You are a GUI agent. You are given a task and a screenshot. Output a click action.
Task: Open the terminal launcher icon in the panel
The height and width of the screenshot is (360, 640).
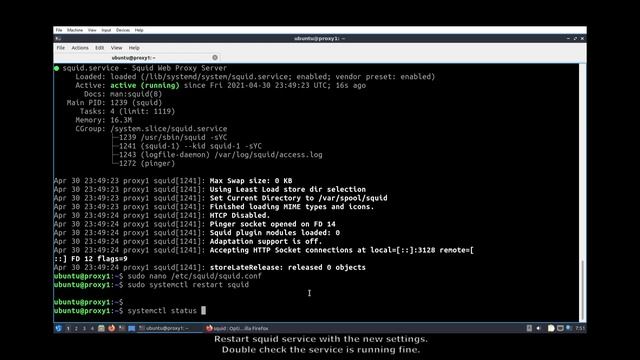click(x=122, y=328)
